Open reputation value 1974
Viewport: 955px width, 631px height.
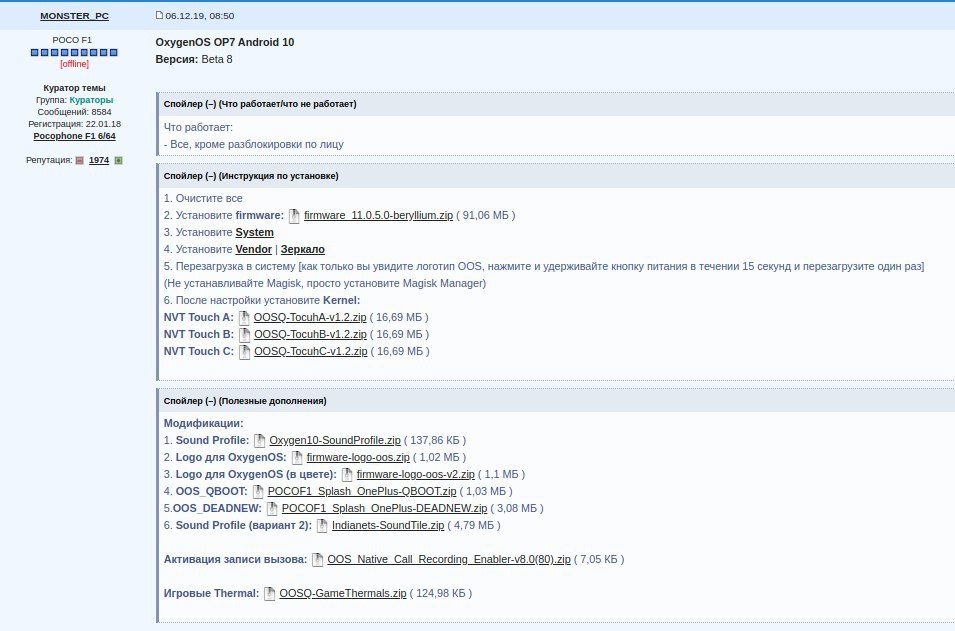99,160
